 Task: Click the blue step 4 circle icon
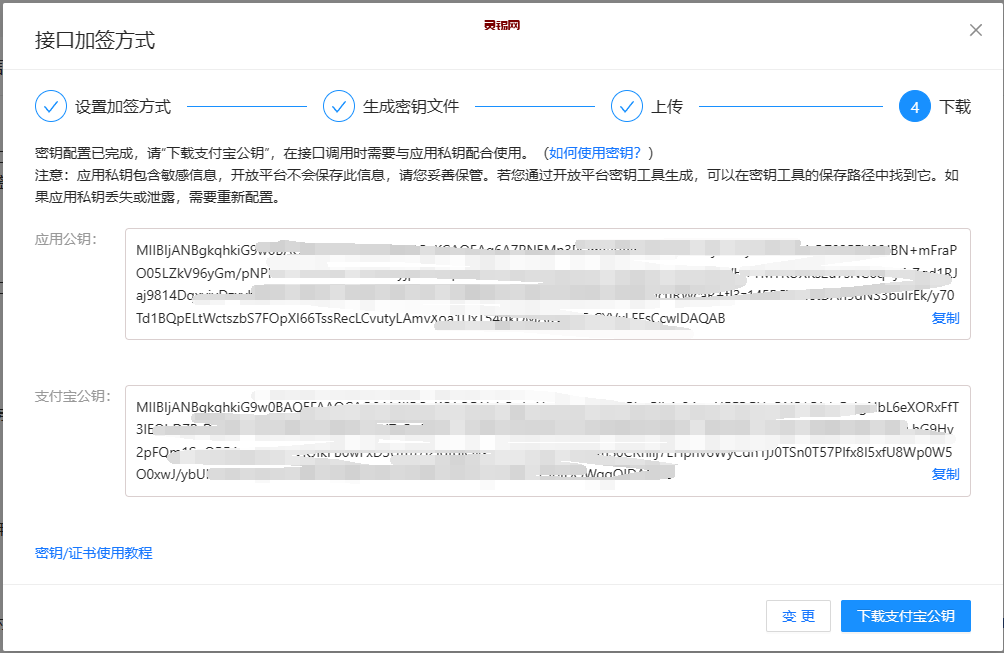click(x=915, y=106)
